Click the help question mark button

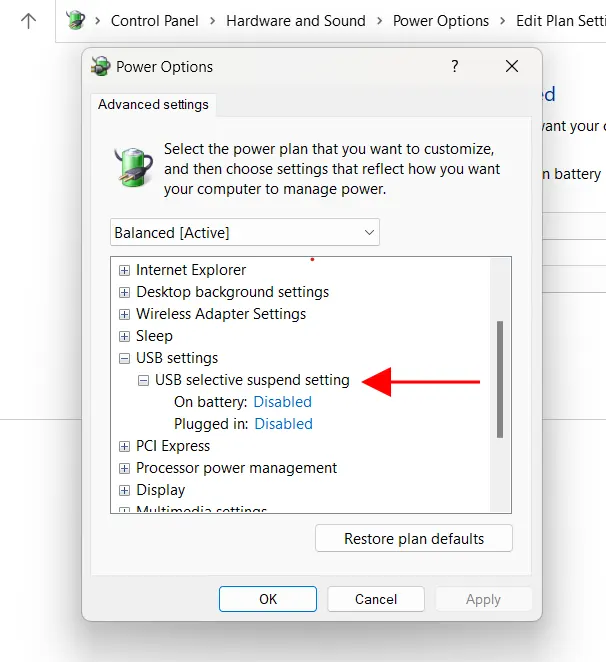[454, 66]
